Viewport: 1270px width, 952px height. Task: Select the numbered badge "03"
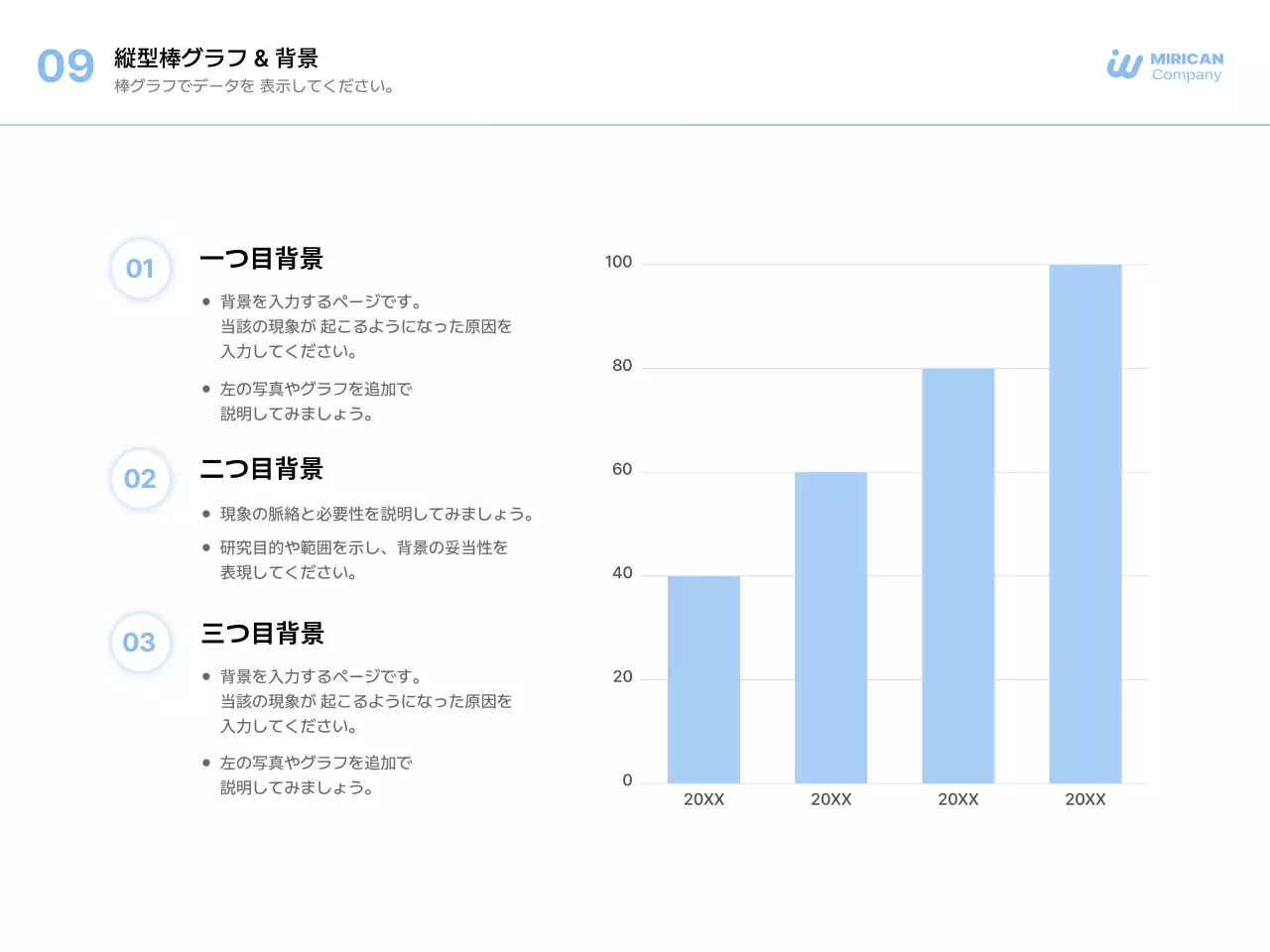point(140,642)
